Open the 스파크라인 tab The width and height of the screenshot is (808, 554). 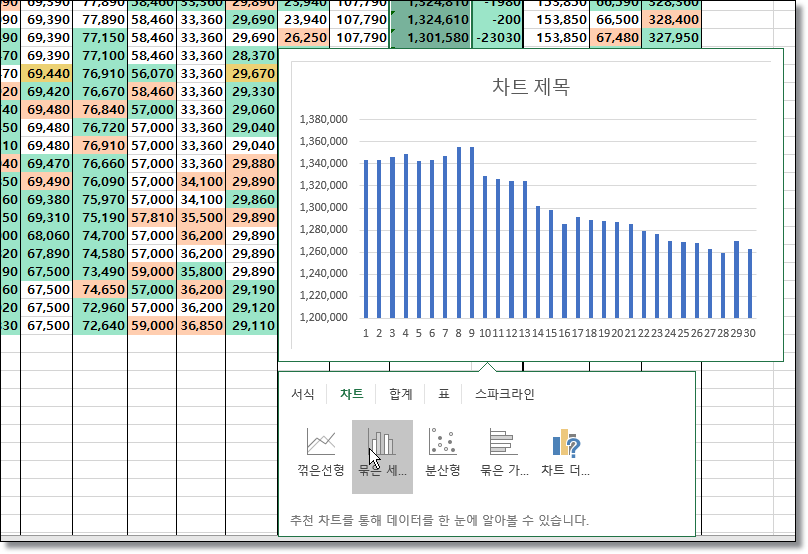(x=504, y=394)
